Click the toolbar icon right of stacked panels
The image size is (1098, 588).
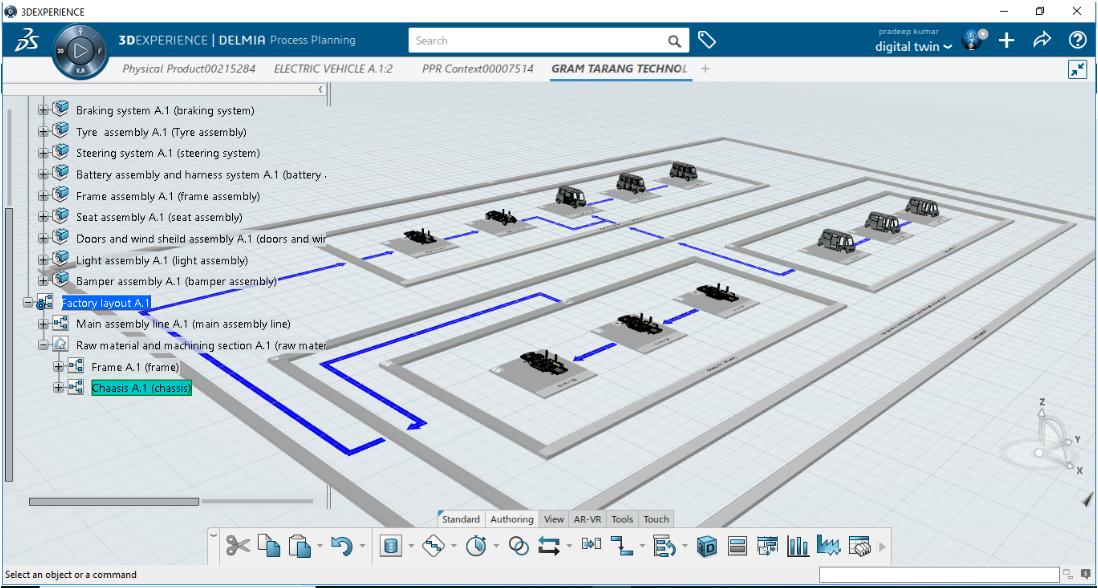coord(767,545)
